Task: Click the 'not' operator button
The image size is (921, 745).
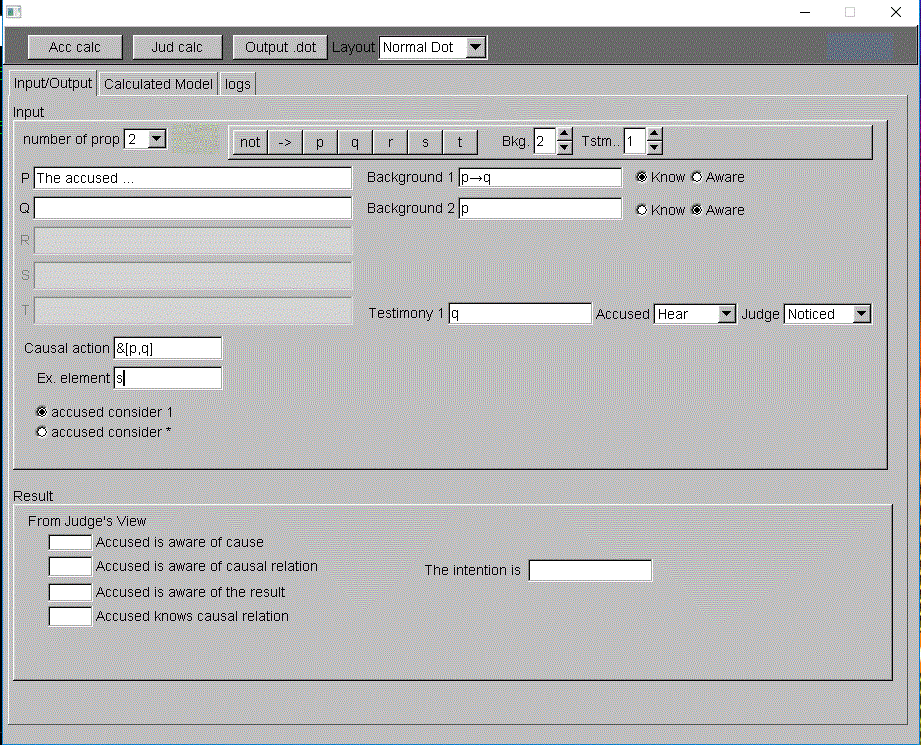Action: click(250, 142)
